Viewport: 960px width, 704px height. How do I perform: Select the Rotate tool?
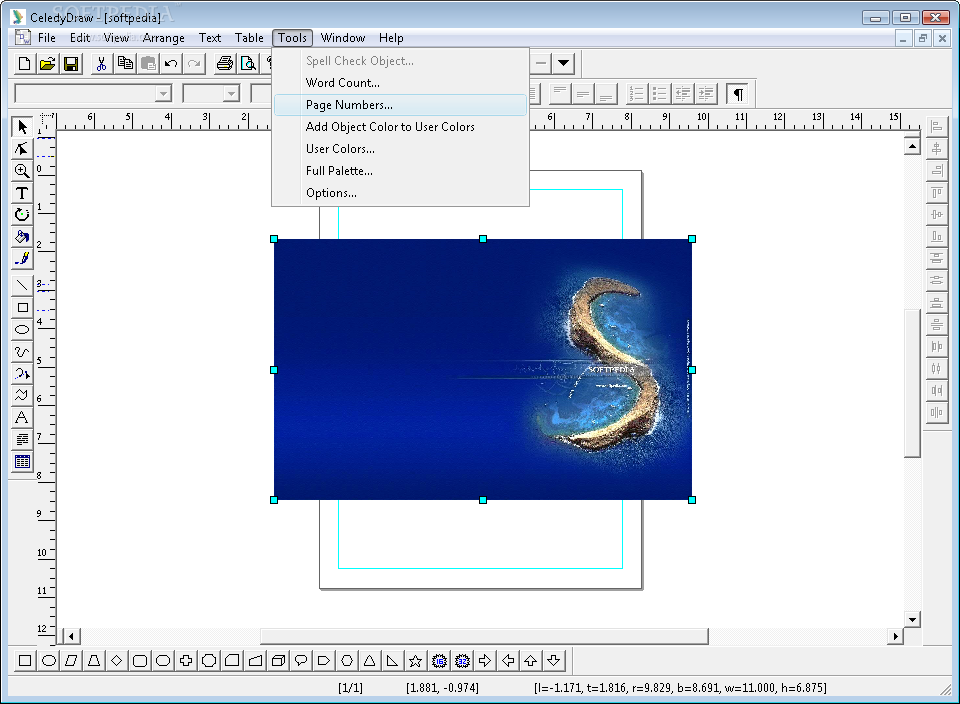tap(22, 215)
